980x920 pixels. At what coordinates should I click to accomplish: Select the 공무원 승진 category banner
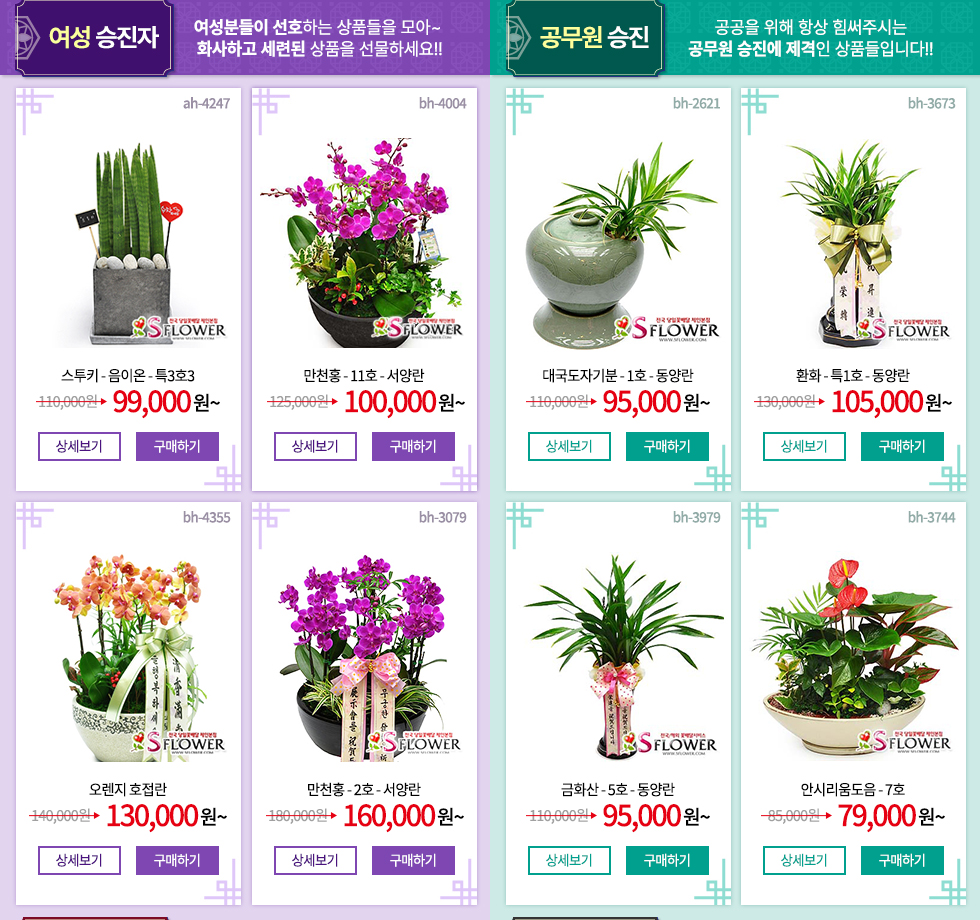584,38
